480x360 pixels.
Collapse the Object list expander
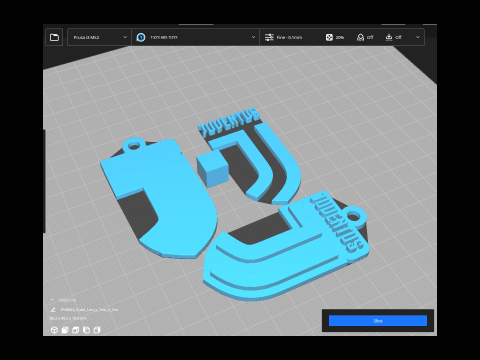coord(53,300)
